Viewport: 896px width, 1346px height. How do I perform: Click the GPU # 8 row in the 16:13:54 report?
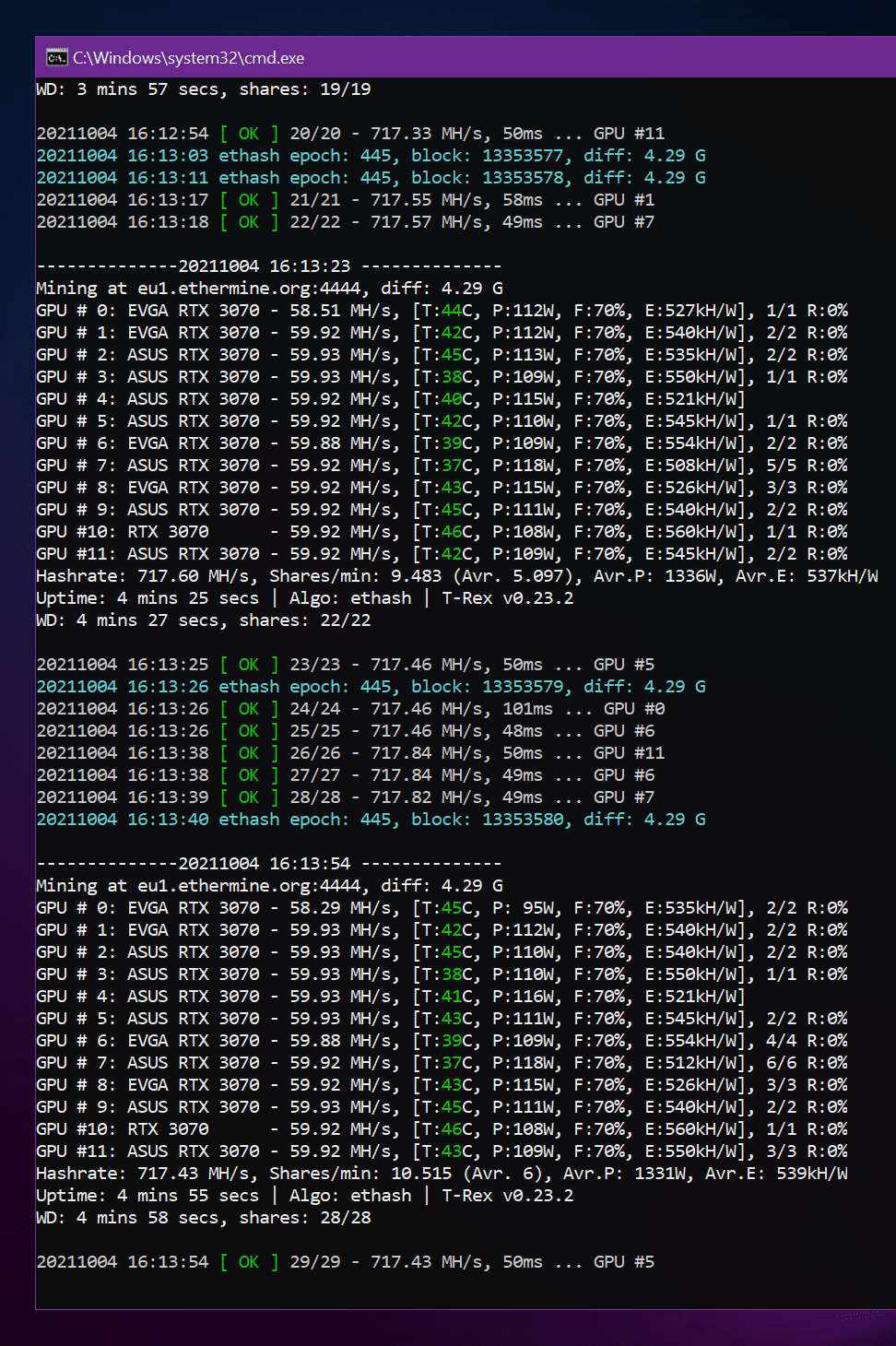(x=442, y=1085)
